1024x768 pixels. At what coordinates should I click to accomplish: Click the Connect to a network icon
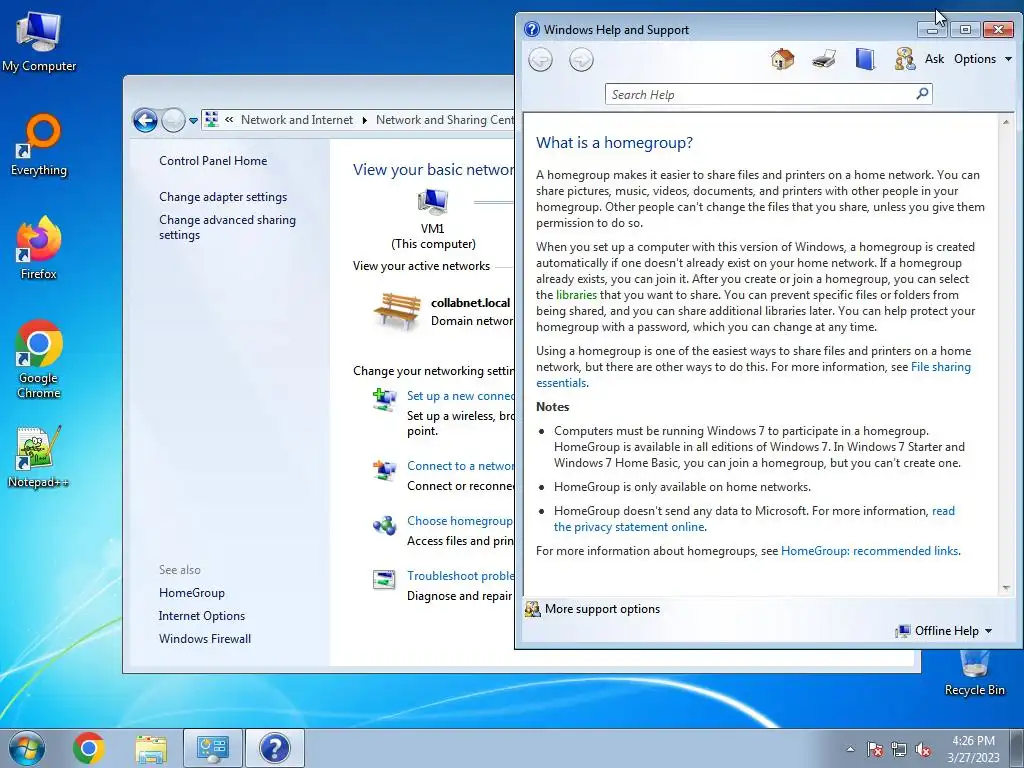click(x=384, y=470)
